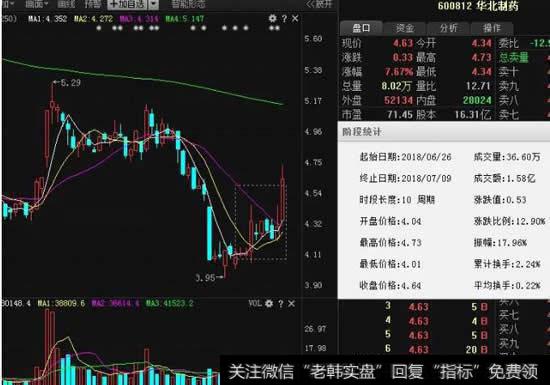Select the 画线 drawing tool
550x385 pixels.
tap(66, 4)
